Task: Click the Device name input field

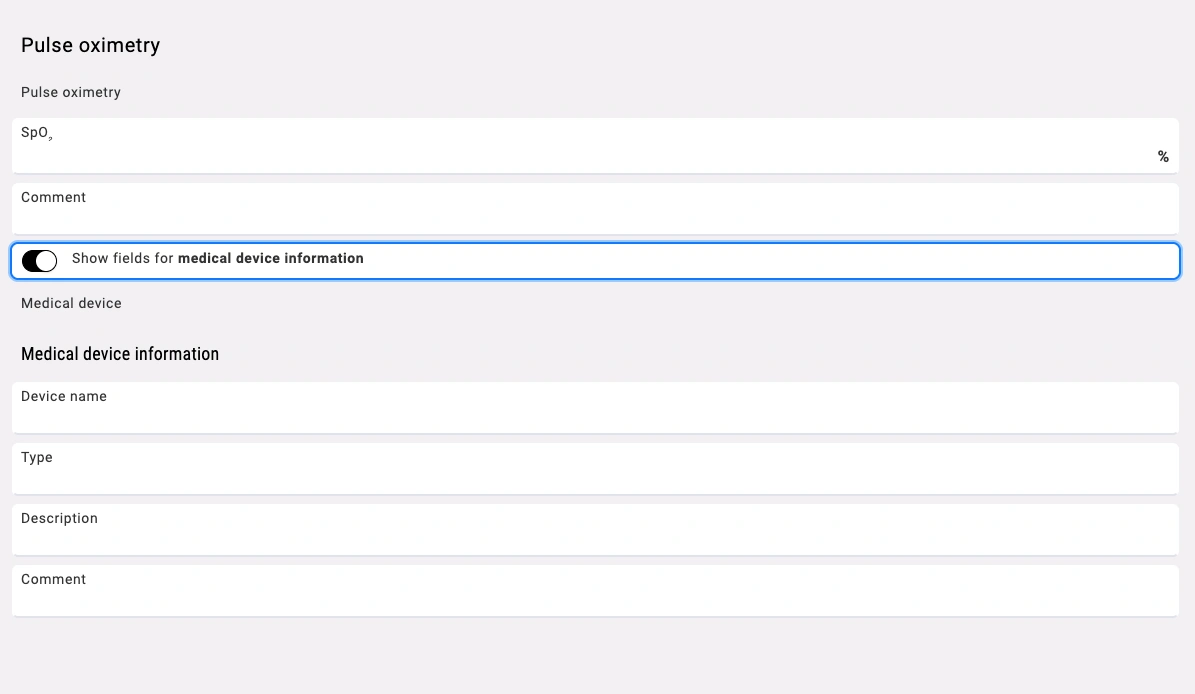Action: click(595, 417)
